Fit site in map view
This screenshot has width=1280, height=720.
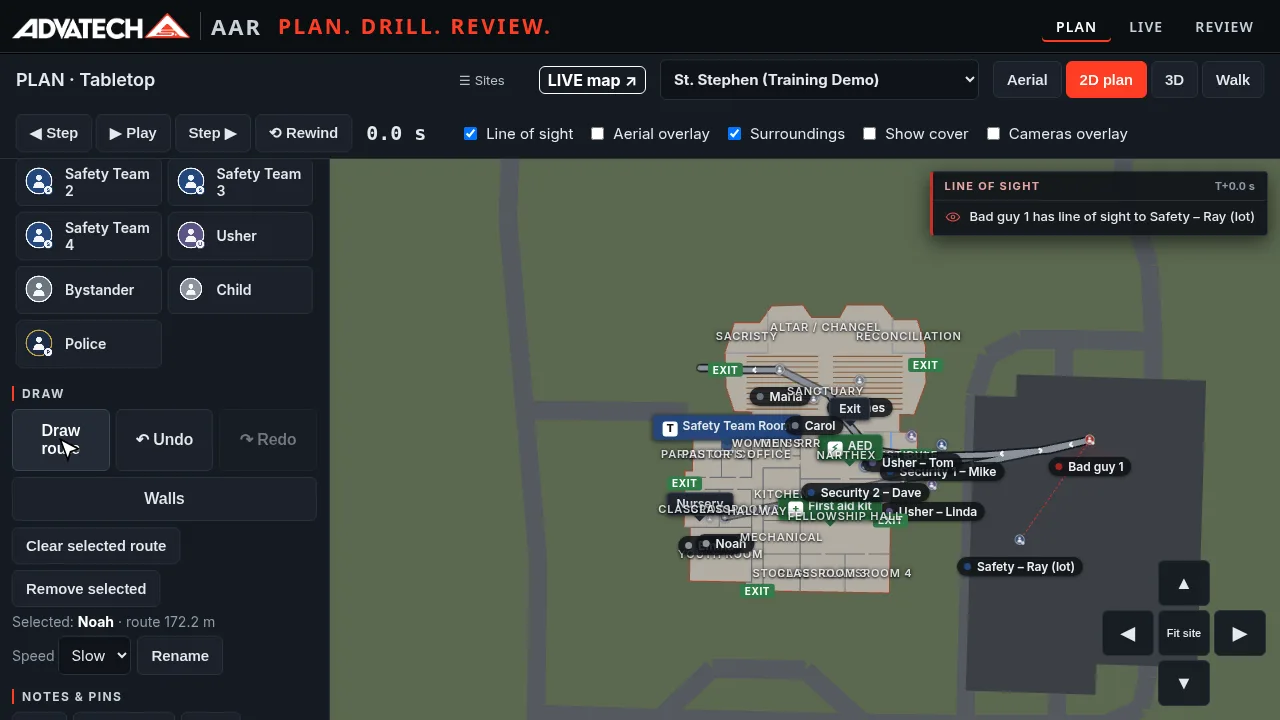[1184, 633]
